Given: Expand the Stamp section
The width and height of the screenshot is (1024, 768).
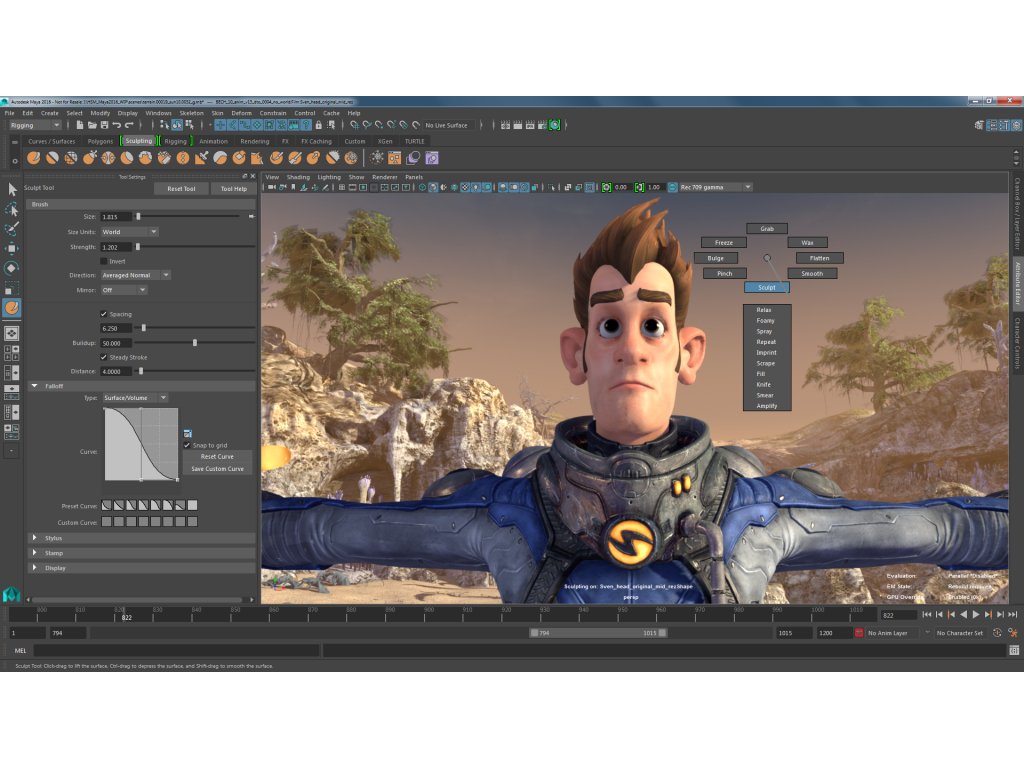Looking at the screenshot, I should tap(33, 552).
